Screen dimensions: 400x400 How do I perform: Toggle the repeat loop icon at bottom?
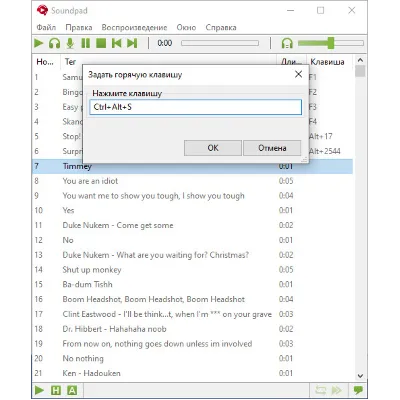point(321,390)
